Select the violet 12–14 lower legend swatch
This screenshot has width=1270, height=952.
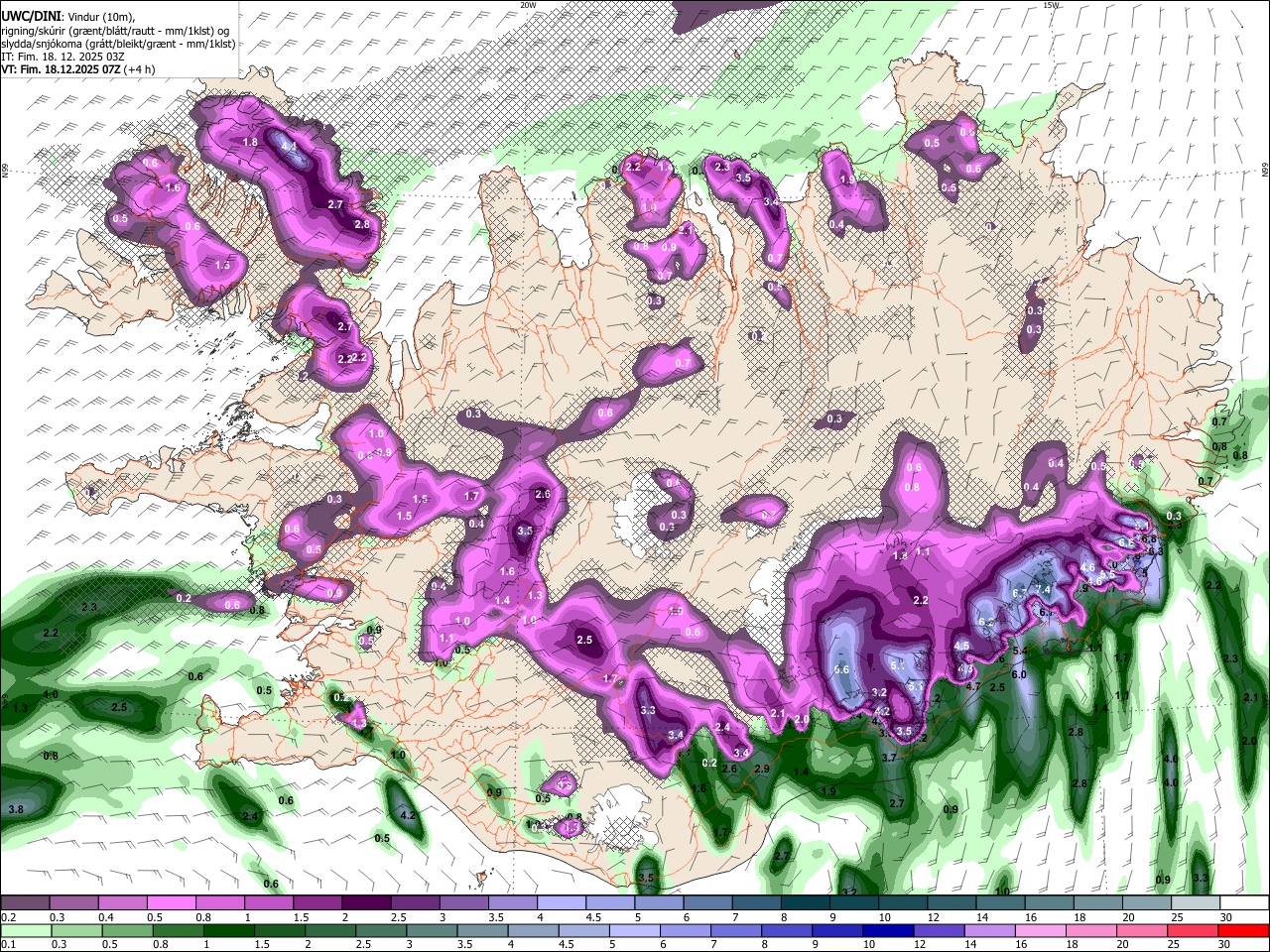(x=942, y=930)
